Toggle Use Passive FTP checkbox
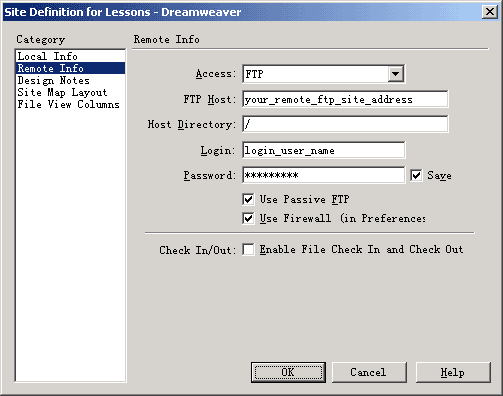Image resolution: width=503 pixels, height=396 pixels. click(248, 199)
